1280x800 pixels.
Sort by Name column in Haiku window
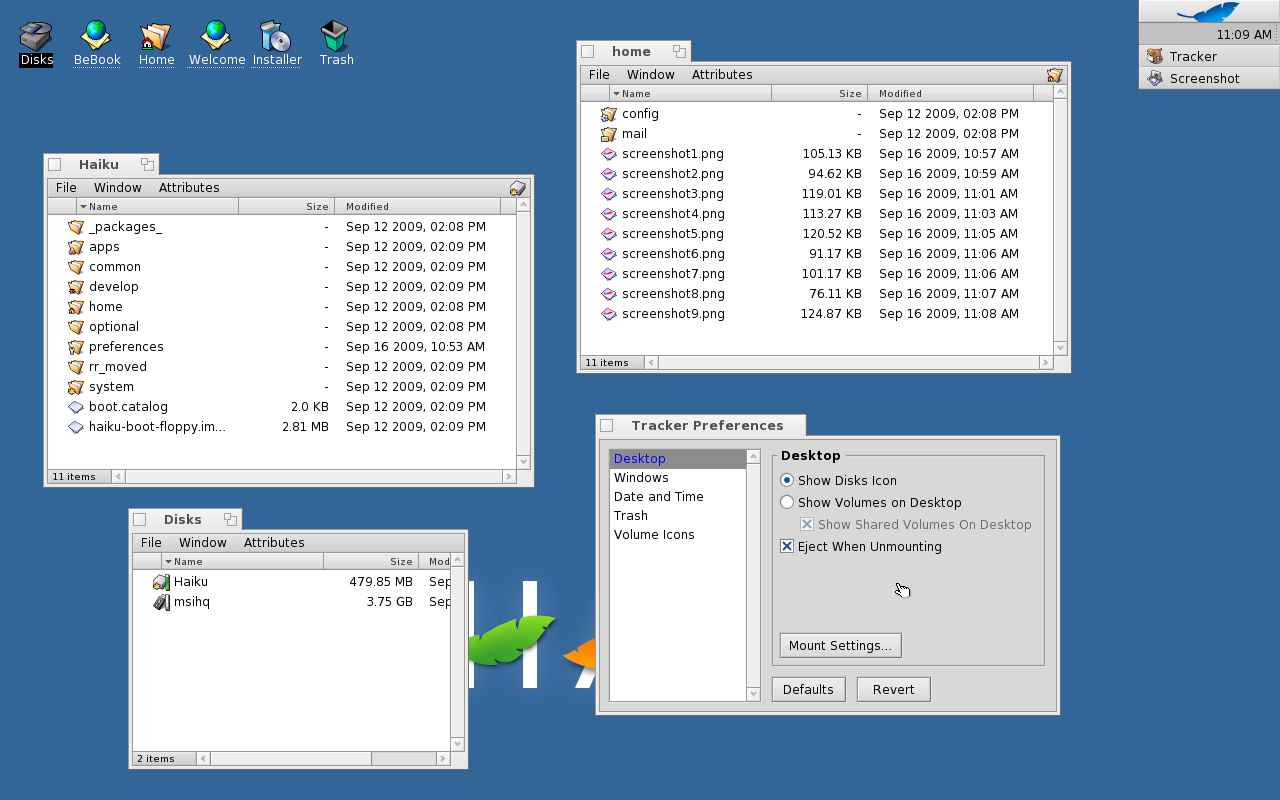tap(157, 207)
